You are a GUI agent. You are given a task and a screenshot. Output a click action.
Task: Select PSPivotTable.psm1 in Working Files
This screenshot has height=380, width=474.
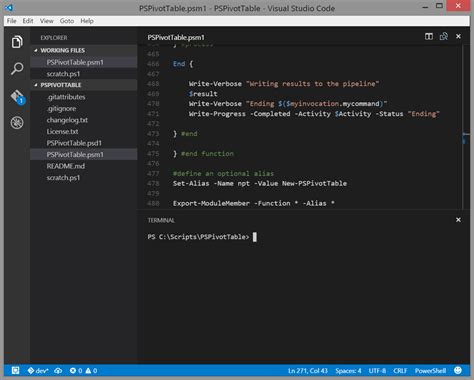[x=84, y=62]
